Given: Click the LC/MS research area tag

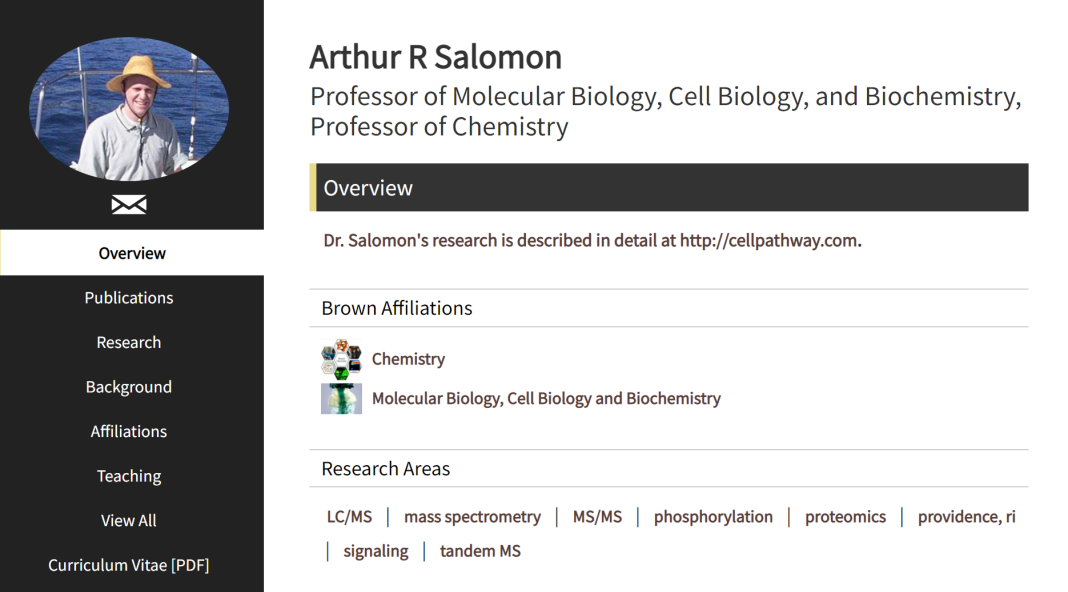Looking at the screenshot, I should (x=349, y=517).
